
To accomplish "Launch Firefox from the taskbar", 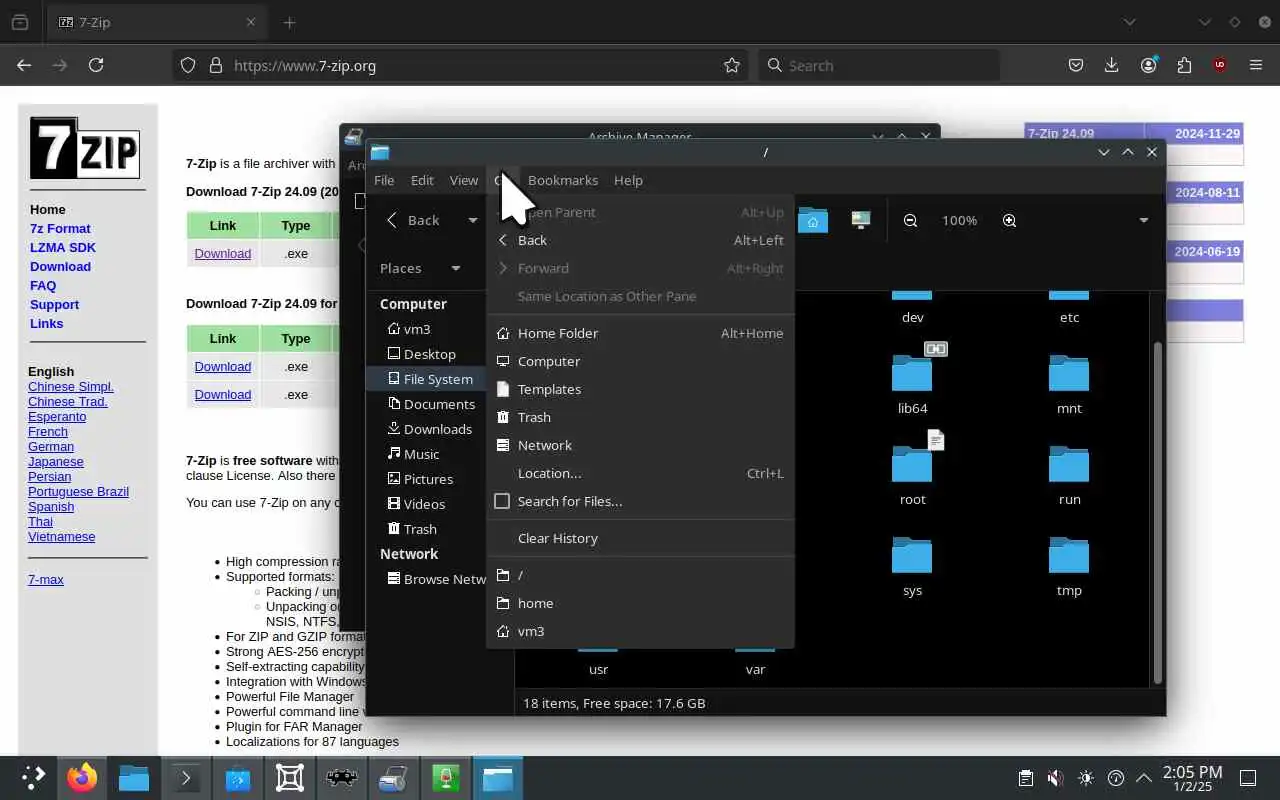I will click(82, 777).
